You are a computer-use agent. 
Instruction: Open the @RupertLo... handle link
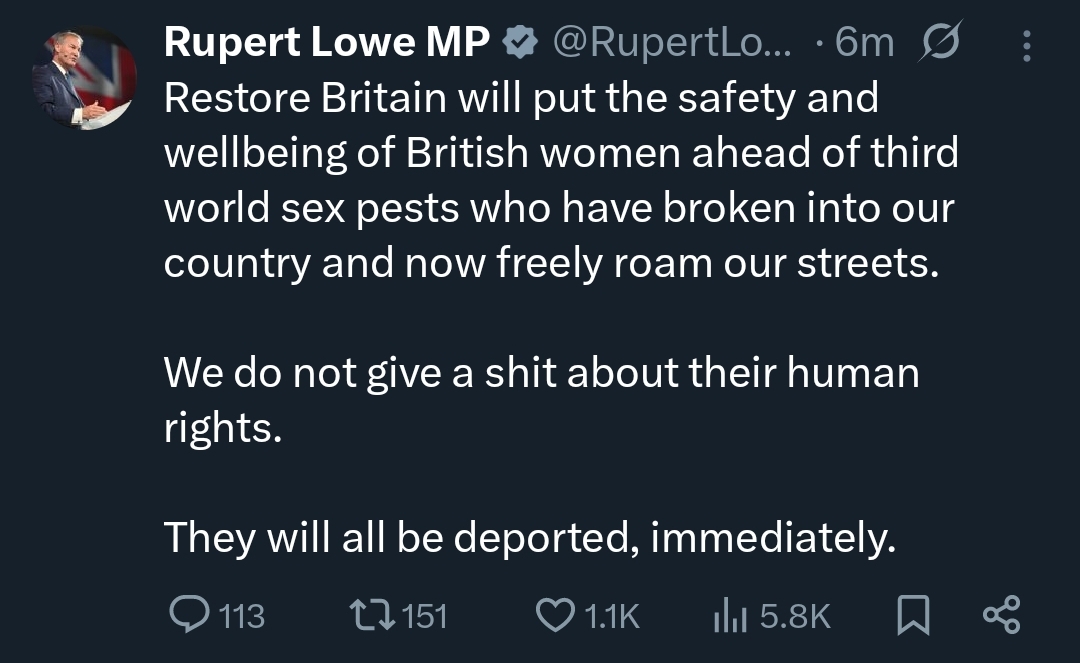(674, 42)
